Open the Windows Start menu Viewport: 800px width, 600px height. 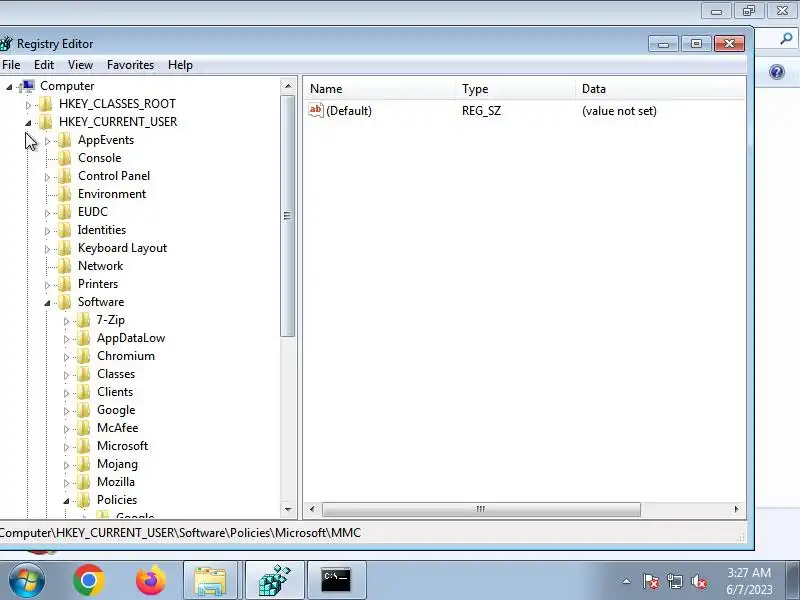click(27, 580)
